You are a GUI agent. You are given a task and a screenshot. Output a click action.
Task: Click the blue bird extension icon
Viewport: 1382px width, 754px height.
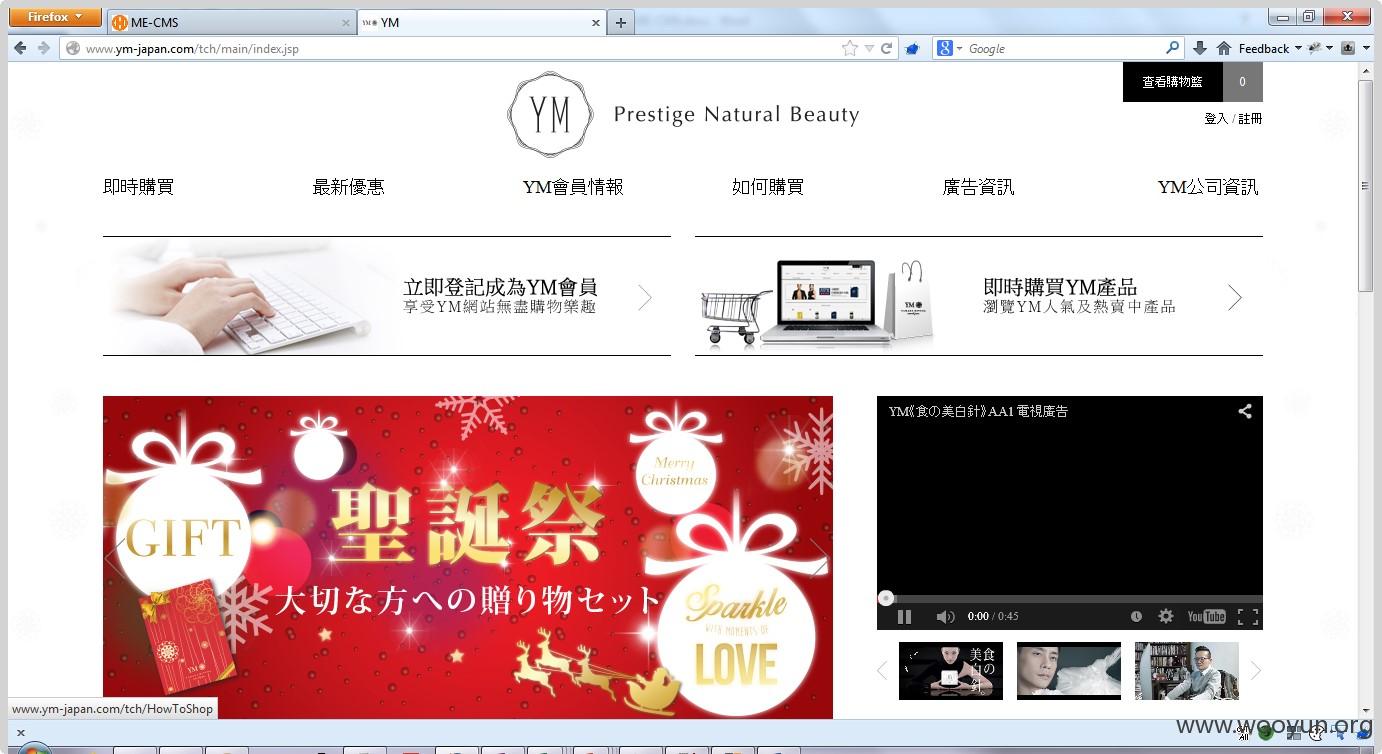912,48
